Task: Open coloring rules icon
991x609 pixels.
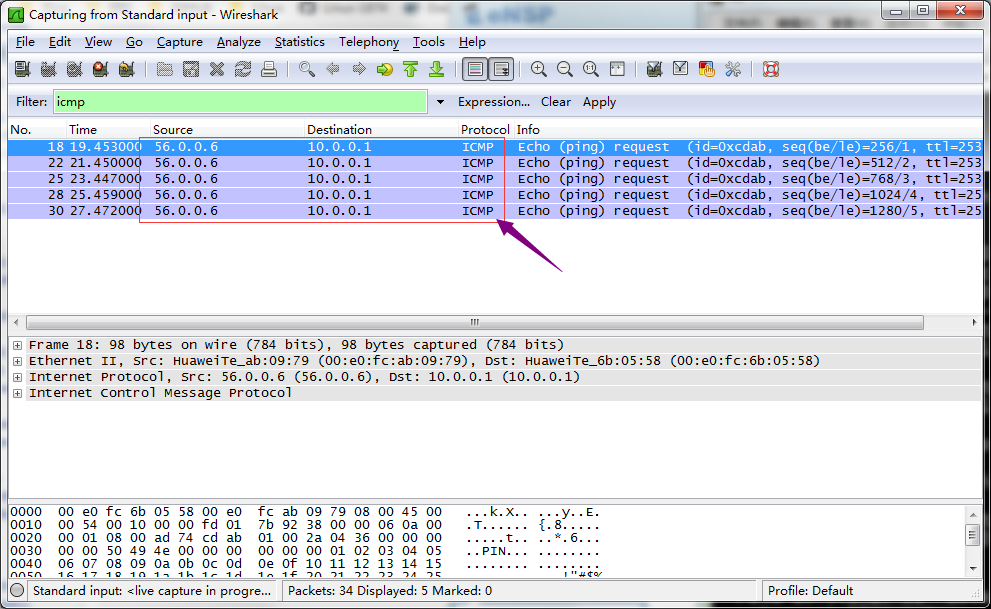Action: click(706, 69)
